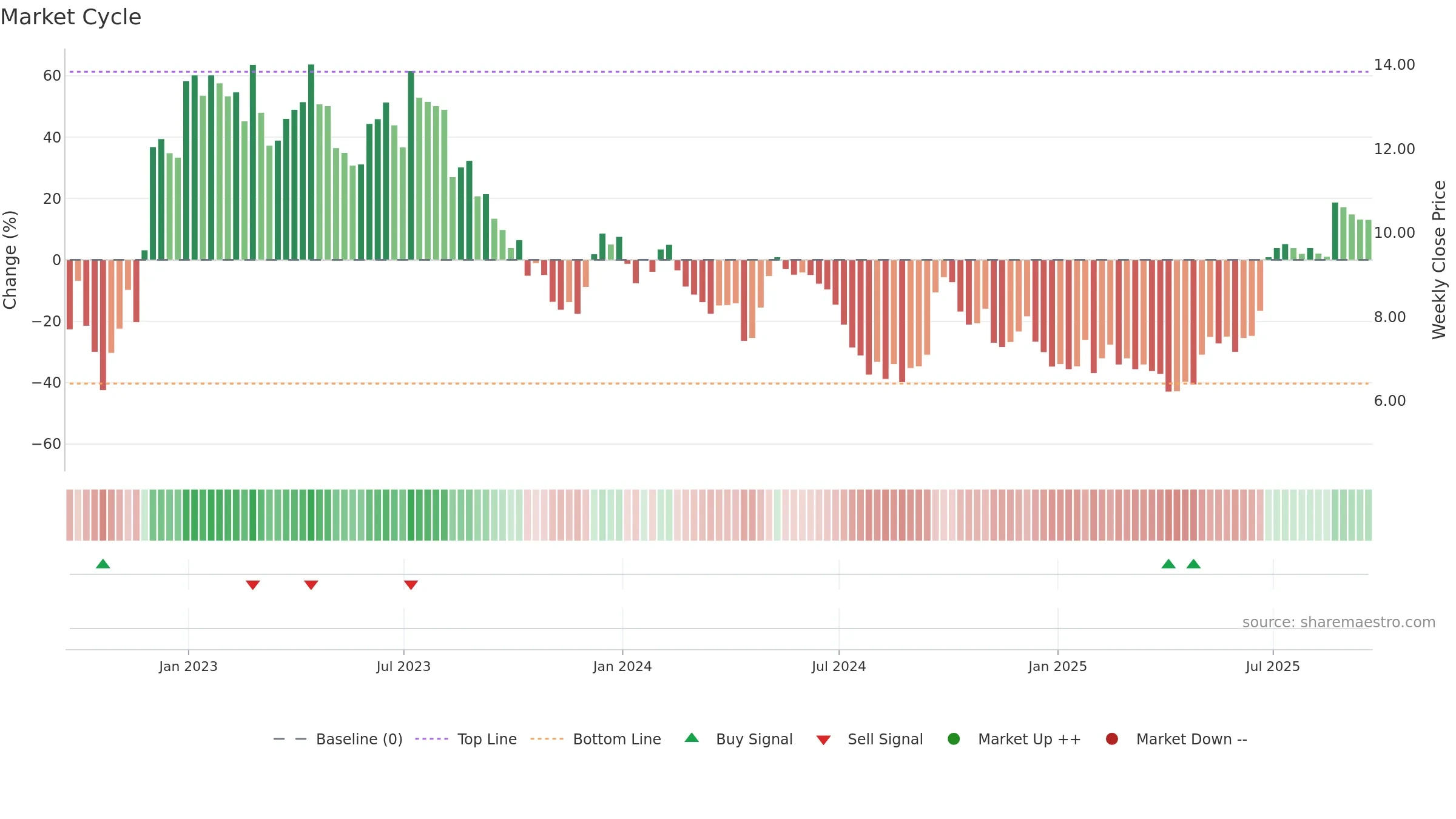Click the Sell Signal legend label
The height and width of the screenshot is (819, 1456).
[x=885, y=739]
